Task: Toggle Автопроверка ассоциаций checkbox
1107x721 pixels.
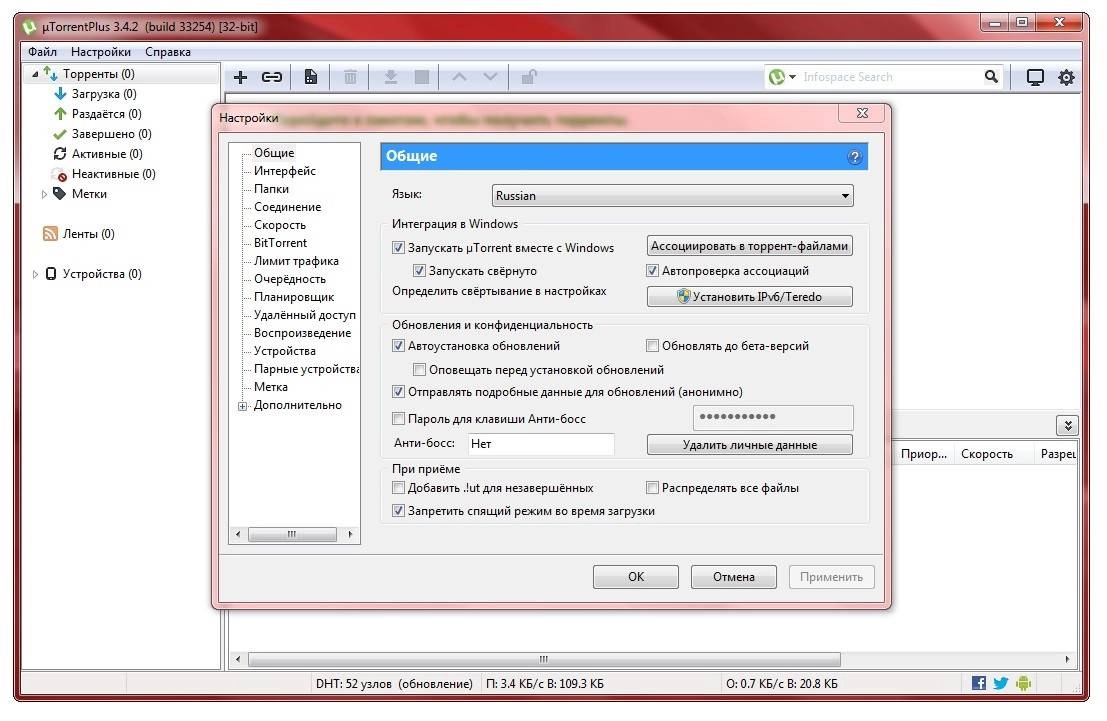Action: point(652,270)
